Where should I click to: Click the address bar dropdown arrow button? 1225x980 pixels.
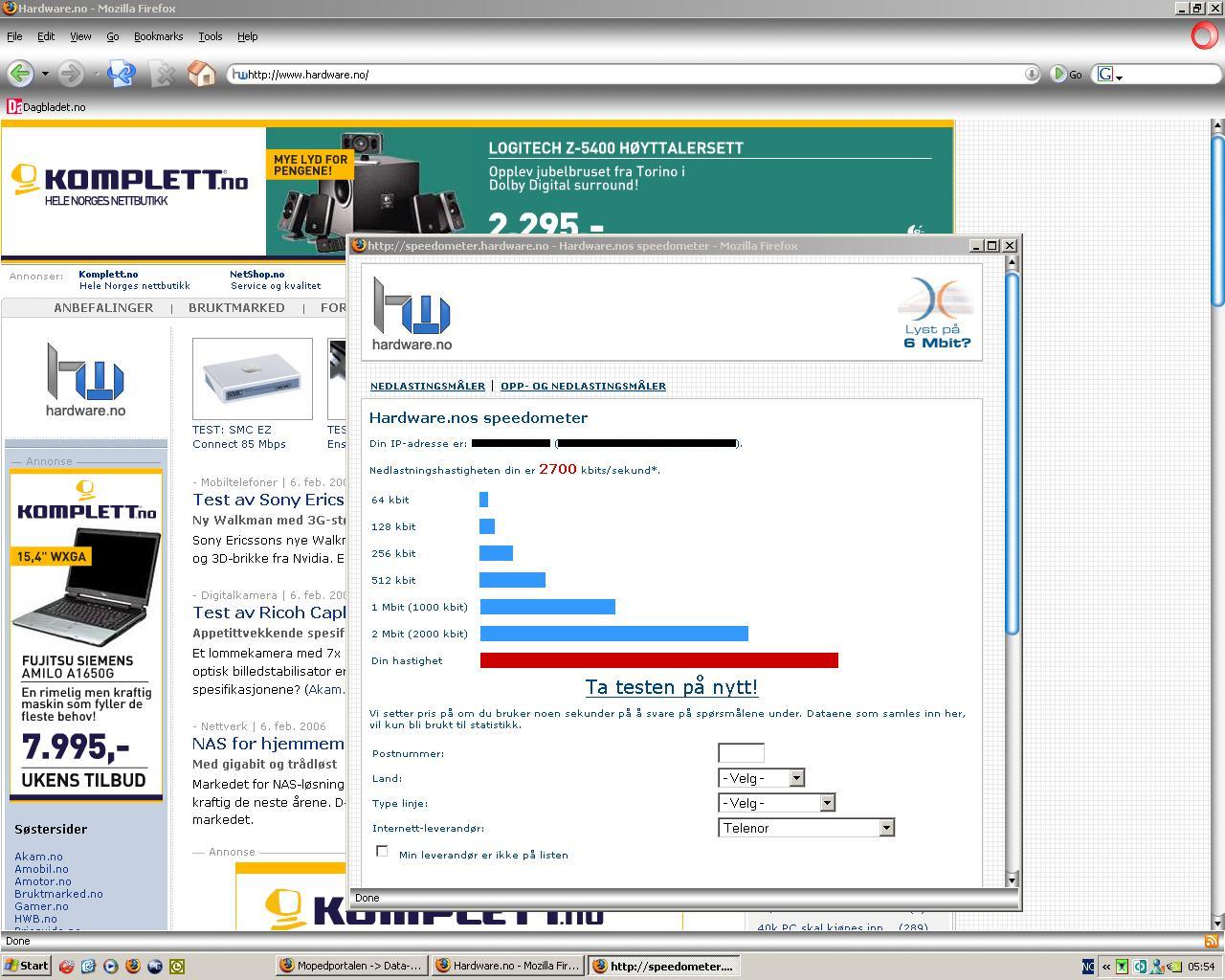(1032, 74)
